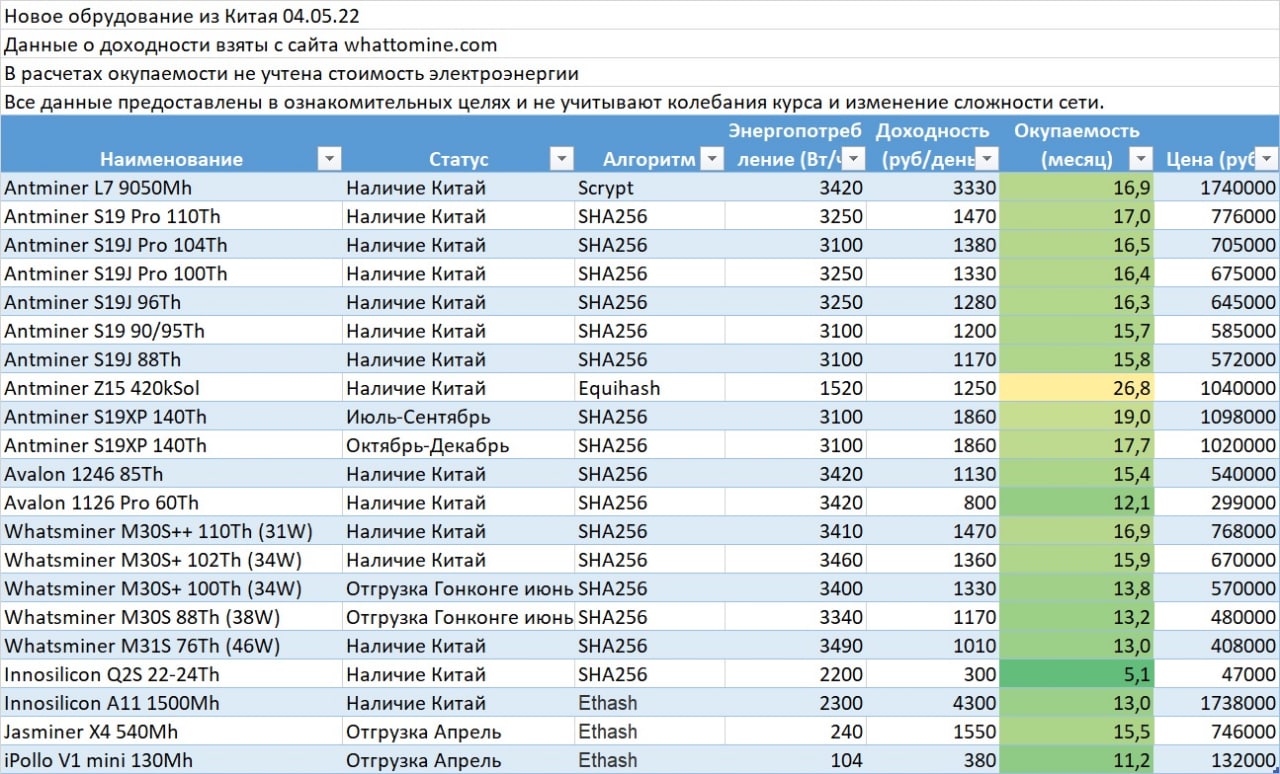Image resolution: width=1280 pixels, height=774 pixels.
Task: Select price cell 47000
Action: coord(1218,674)
